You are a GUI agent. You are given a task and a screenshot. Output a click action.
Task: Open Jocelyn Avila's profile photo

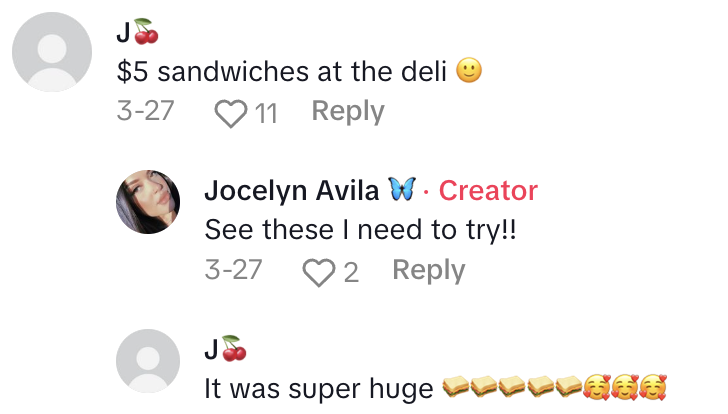coord(149,201)
